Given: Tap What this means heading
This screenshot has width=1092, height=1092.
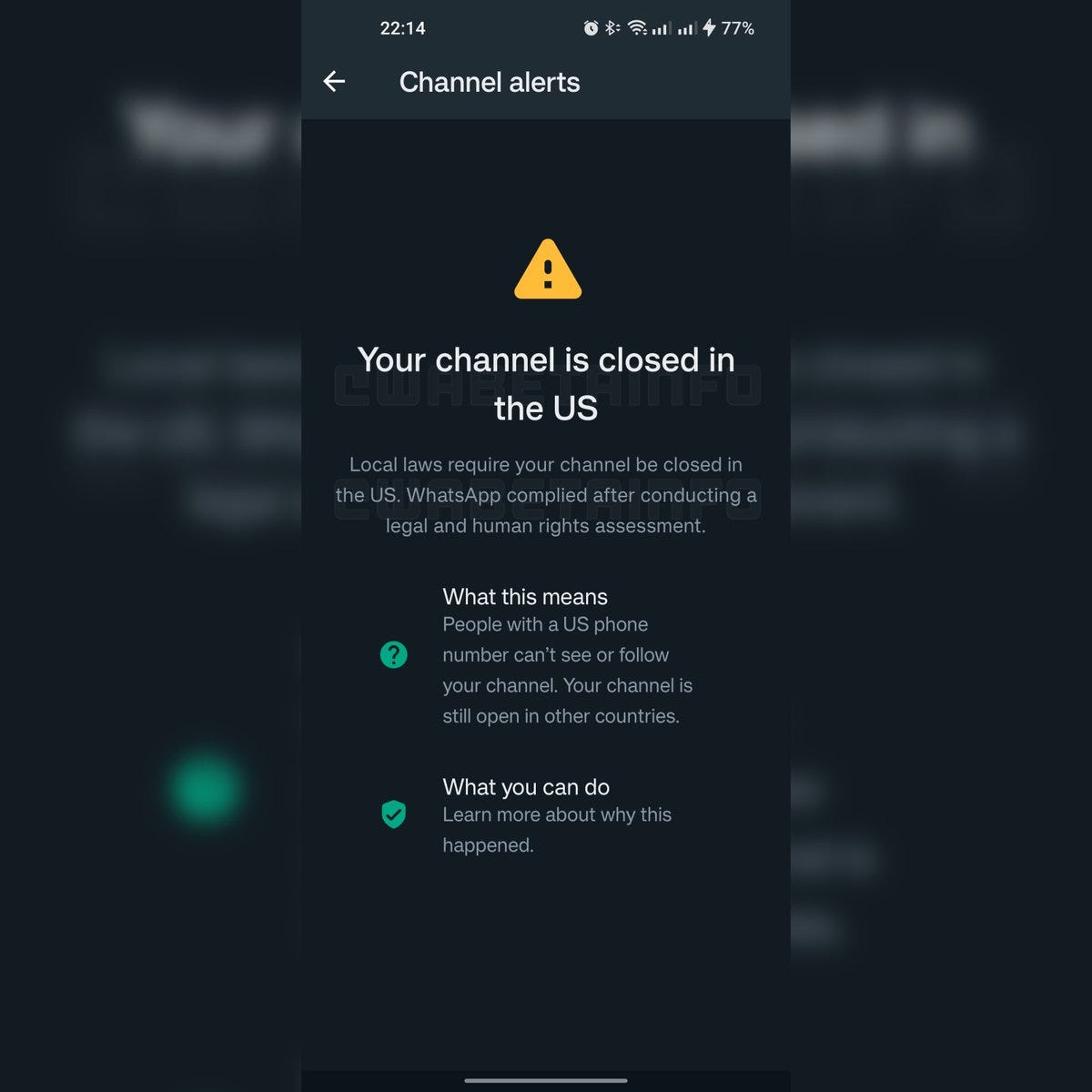Looking at the screenshot, I should [x=525, y=597].
